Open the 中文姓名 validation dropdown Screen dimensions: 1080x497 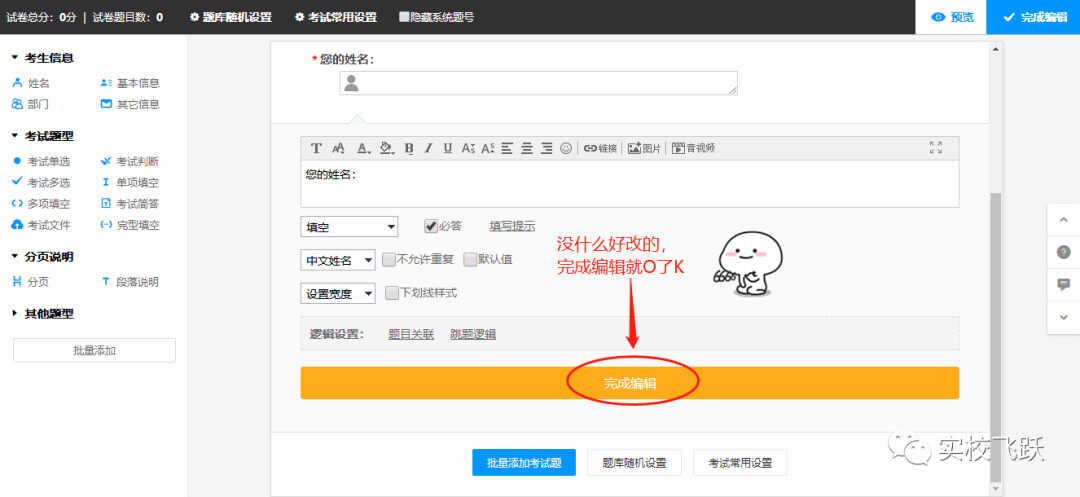(x=338, y=260)
